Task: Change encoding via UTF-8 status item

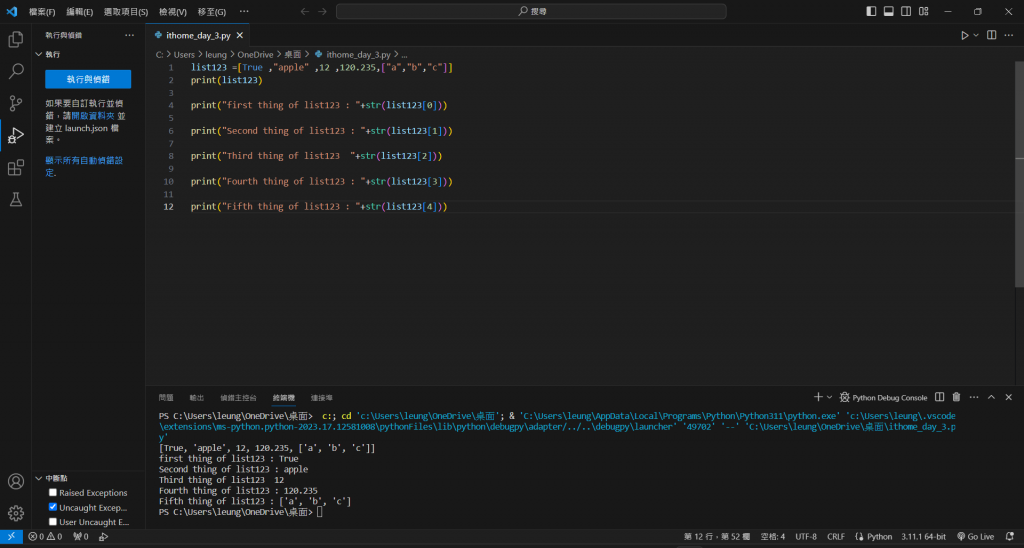Action: click(x=806, y=536)
